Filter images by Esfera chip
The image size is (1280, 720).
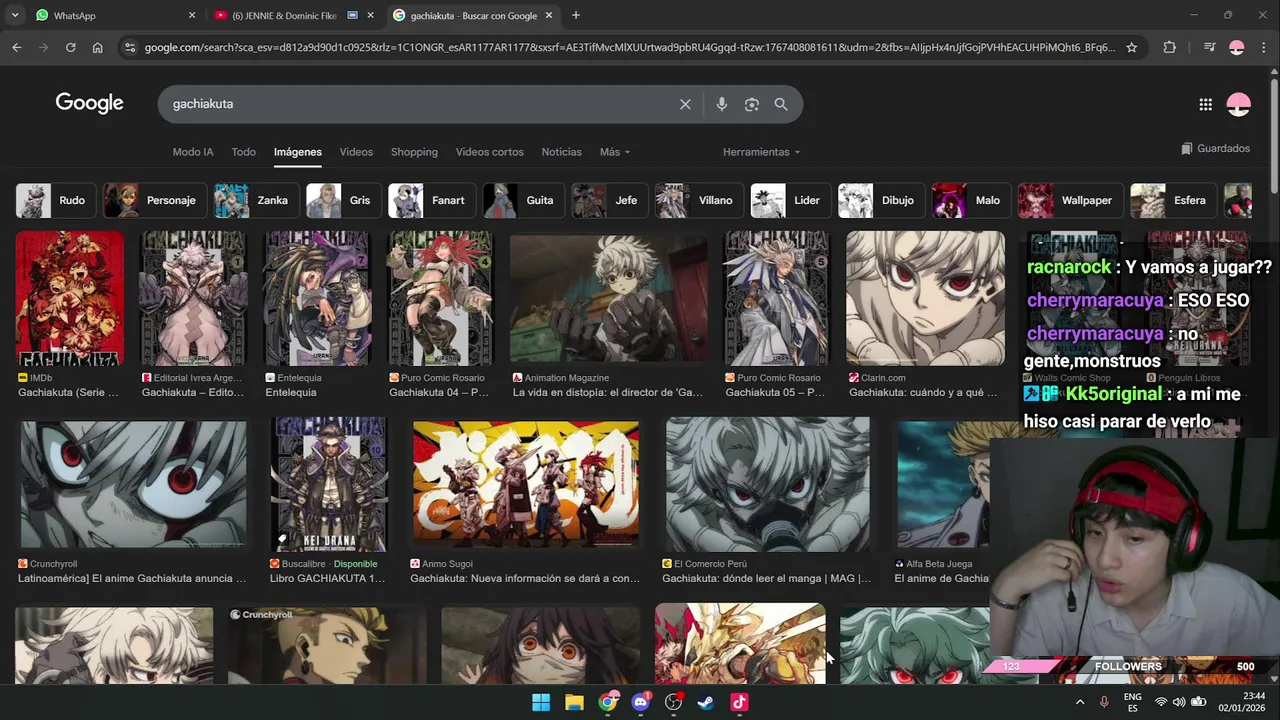coord(1173,200)
